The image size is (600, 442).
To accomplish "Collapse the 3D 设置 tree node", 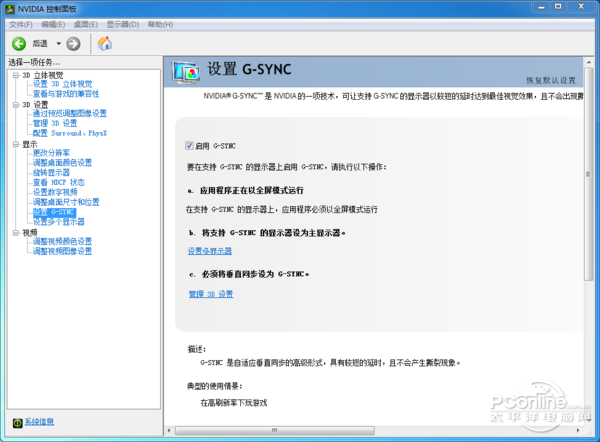I will (16, 104).
